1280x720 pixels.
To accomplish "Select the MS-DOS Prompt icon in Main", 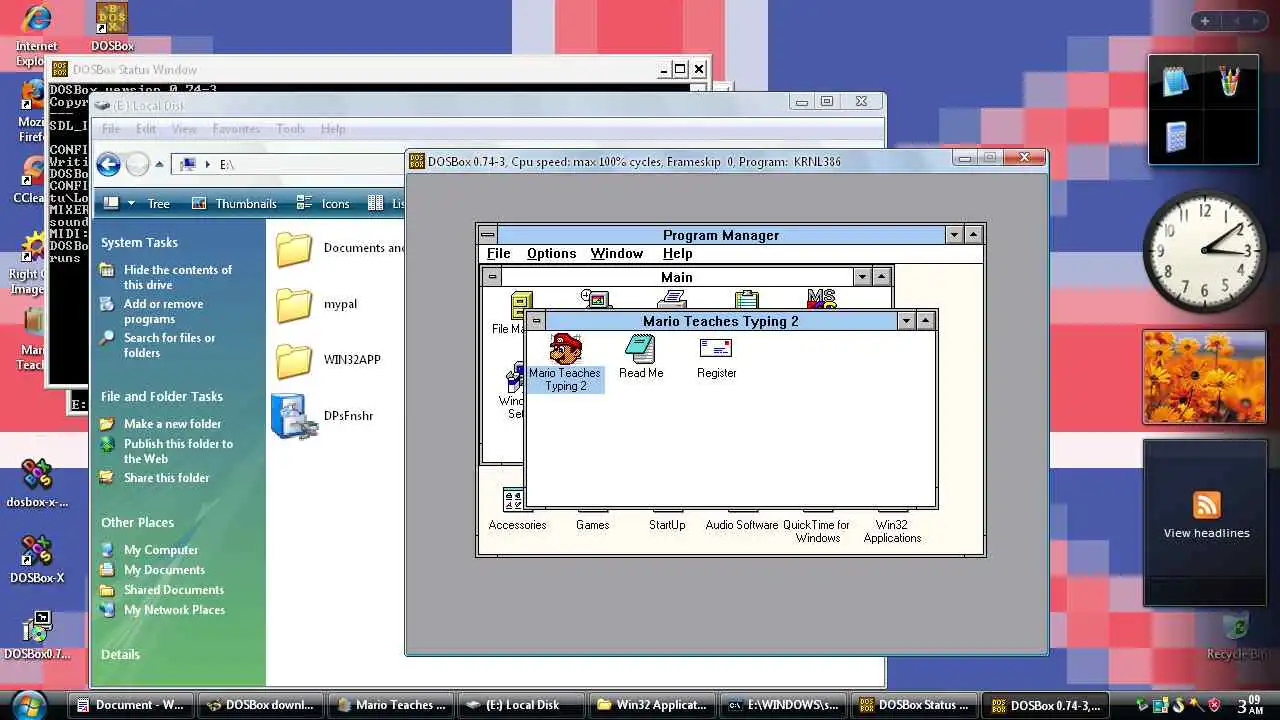I will click(822, 299).
